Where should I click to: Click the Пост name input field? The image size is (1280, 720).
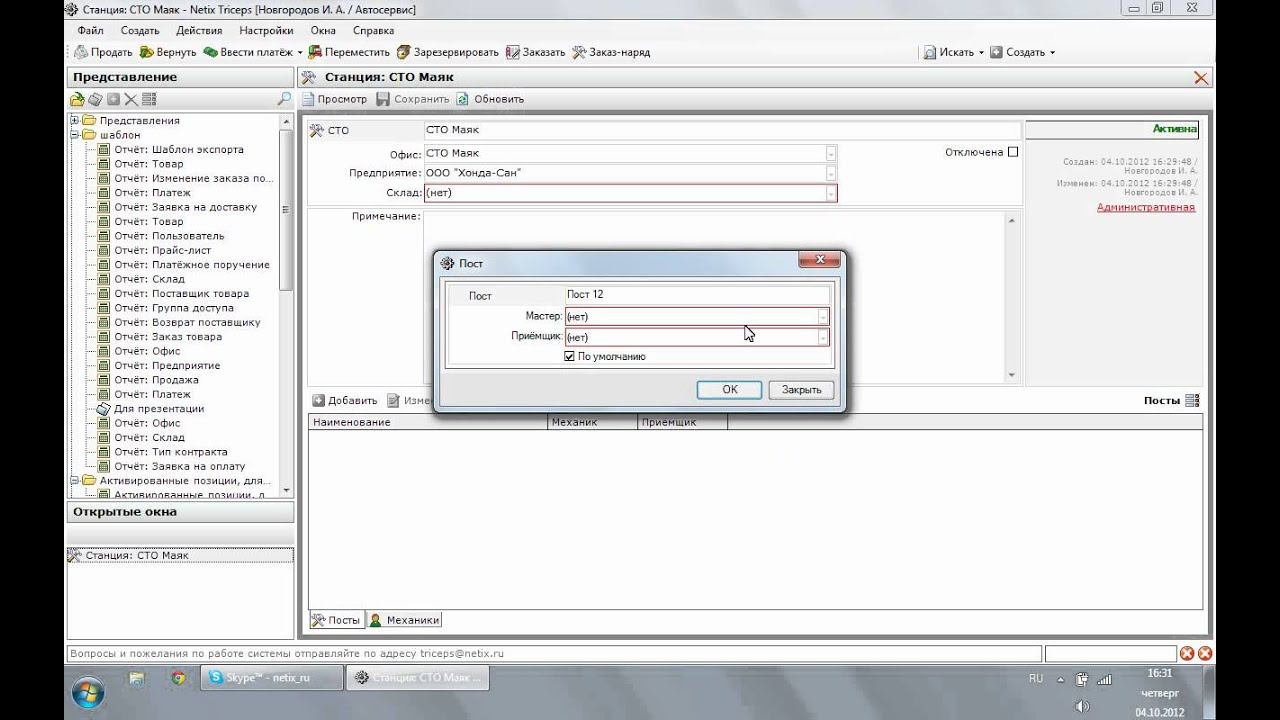coord(697,295)
